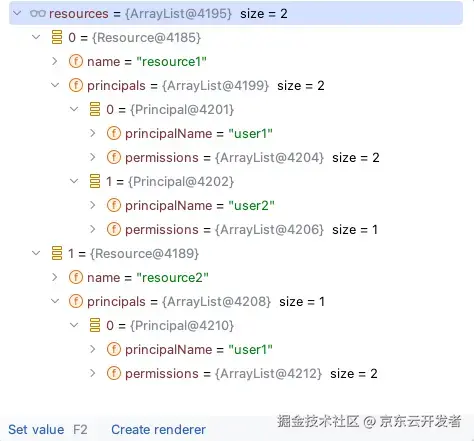The height and width of the screenshot is (441, 474).
Task: Collapse the Principal@4210 element
Action: coord(74,325)
